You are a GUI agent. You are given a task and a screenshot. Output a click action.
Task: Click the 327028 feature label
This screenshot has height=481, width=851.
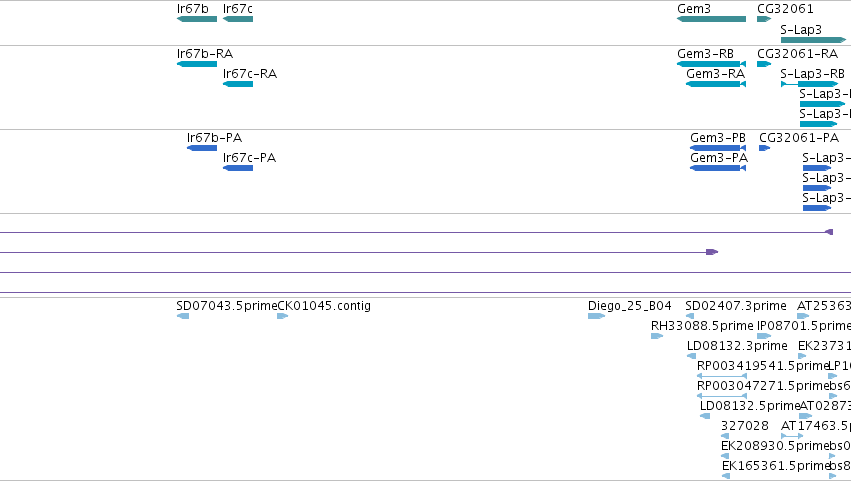[x=745, y=426]
